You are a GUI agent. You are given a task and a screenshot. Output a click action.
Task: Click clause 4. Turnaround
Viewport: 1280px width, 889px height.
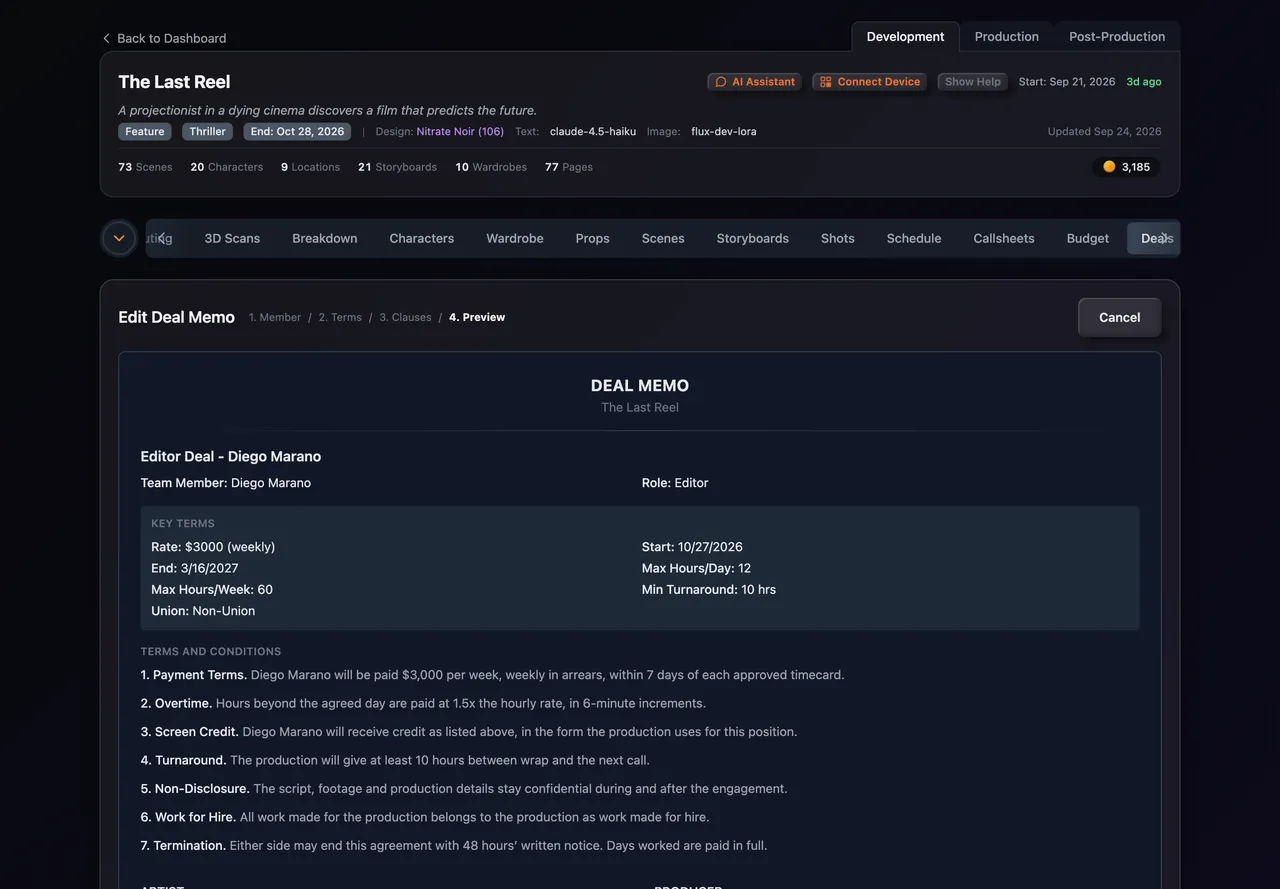click(x=395, y=760)
